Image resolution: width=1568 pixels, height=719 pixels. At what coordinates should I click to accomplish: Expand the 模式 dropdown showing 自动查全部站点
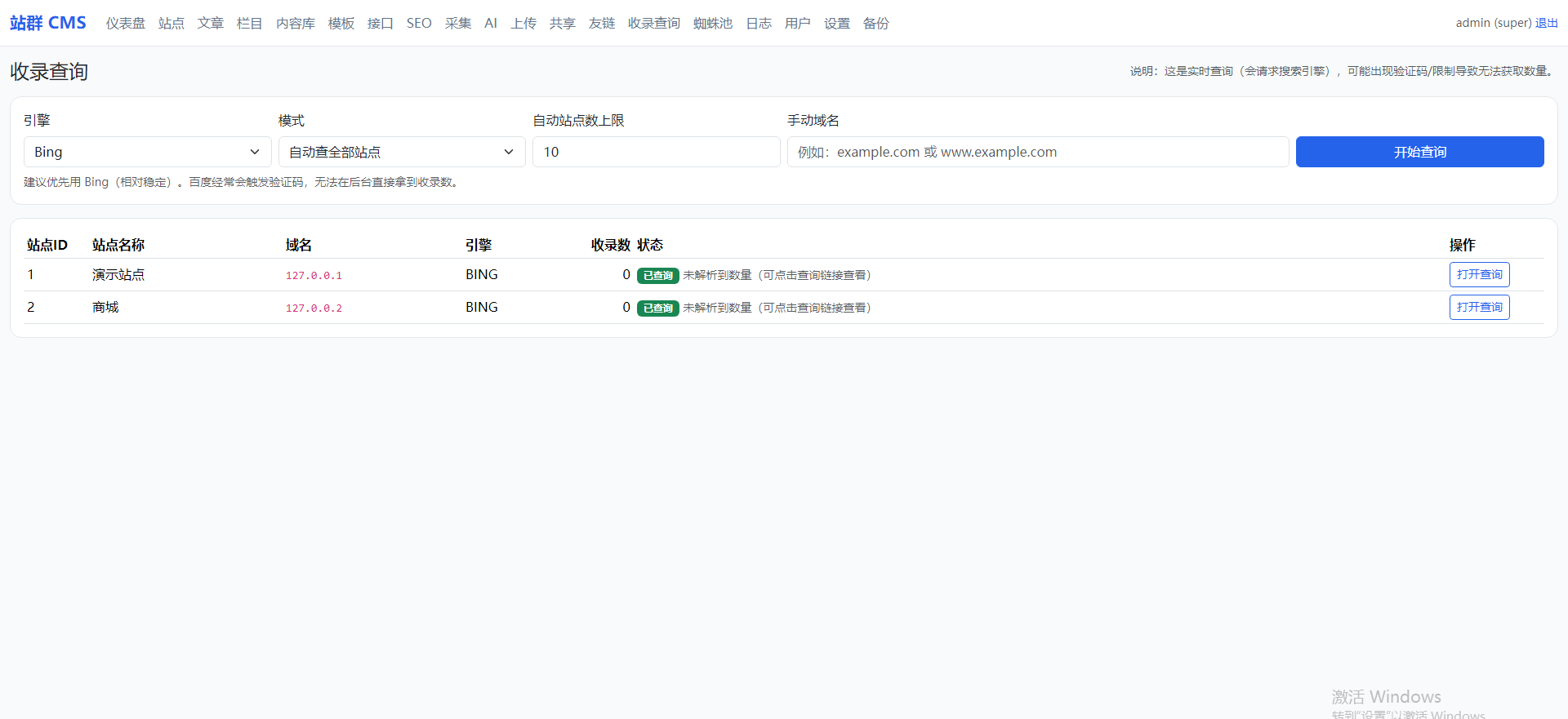coord(401,152)
